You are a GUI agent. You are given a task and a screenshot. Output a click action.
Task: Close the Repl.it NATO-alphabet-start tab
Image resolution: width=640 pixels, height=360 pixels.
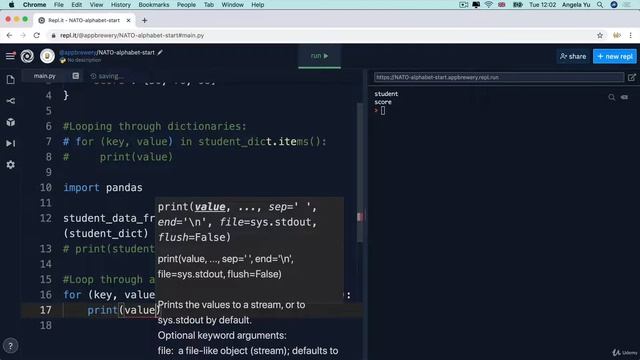point(129,20)
